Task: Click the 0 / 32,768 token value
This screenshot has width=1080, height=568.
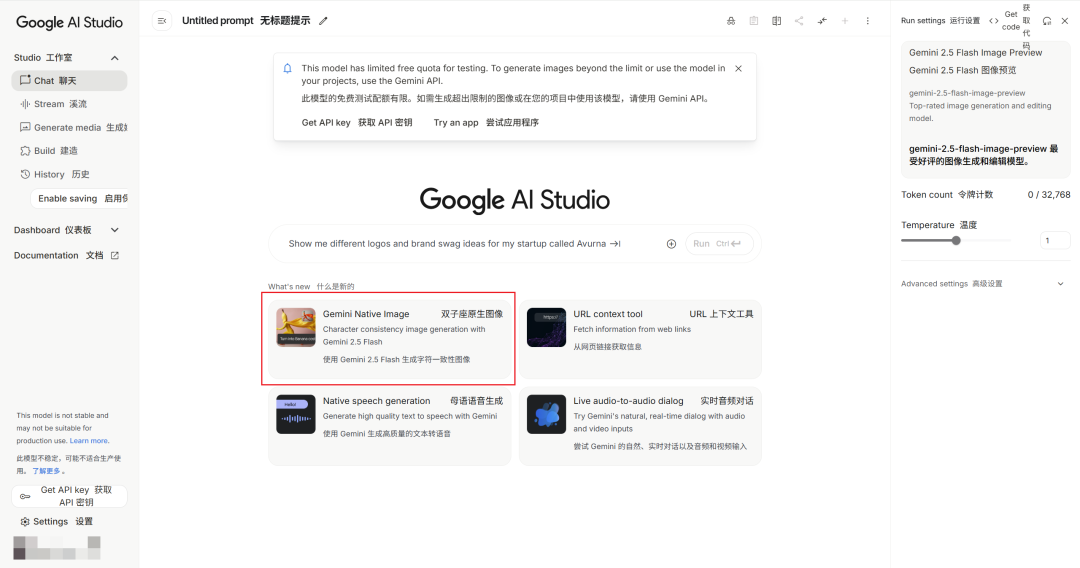Action: (1049, 195)
